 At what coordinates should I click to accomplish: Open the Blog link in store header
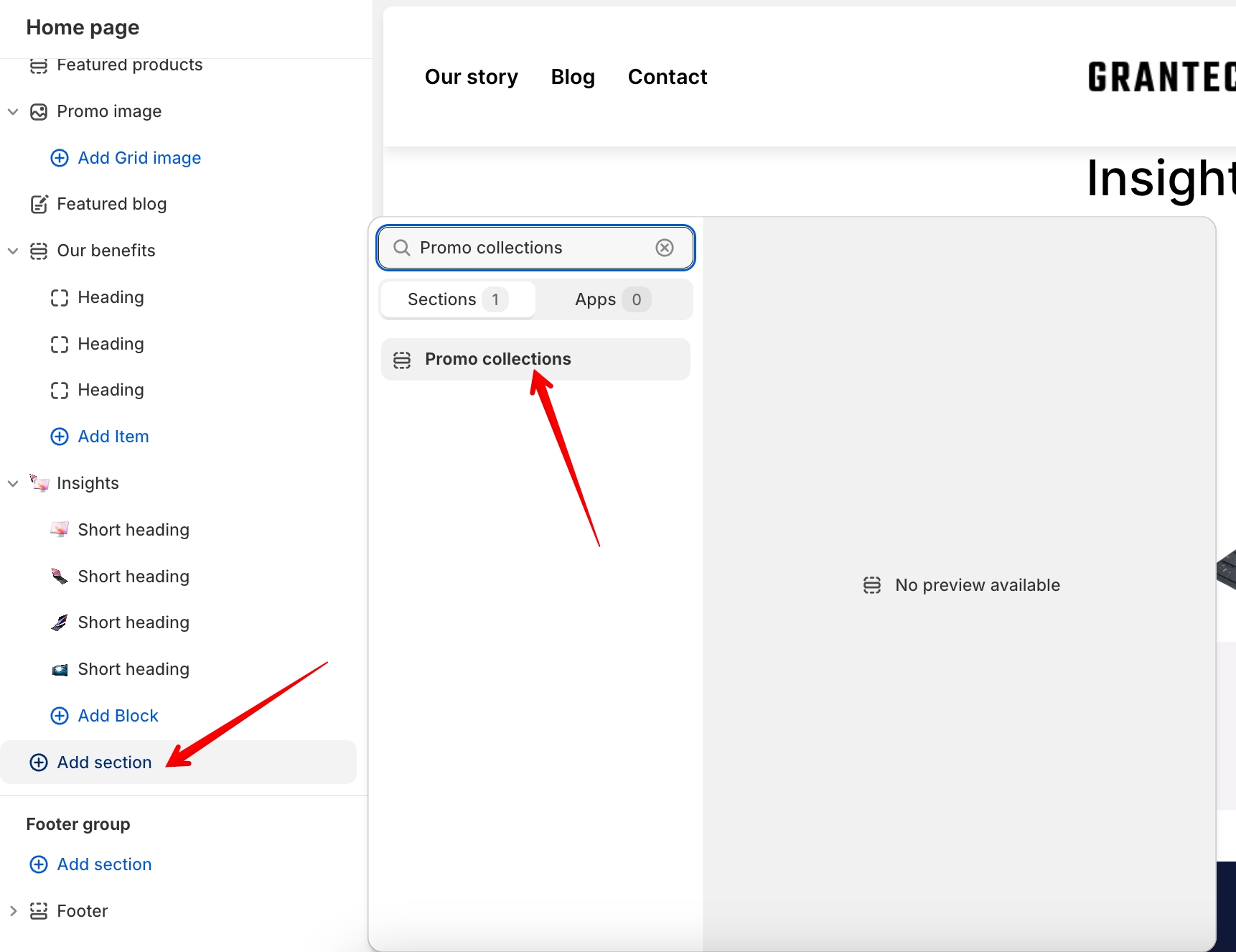coord(573,77)
